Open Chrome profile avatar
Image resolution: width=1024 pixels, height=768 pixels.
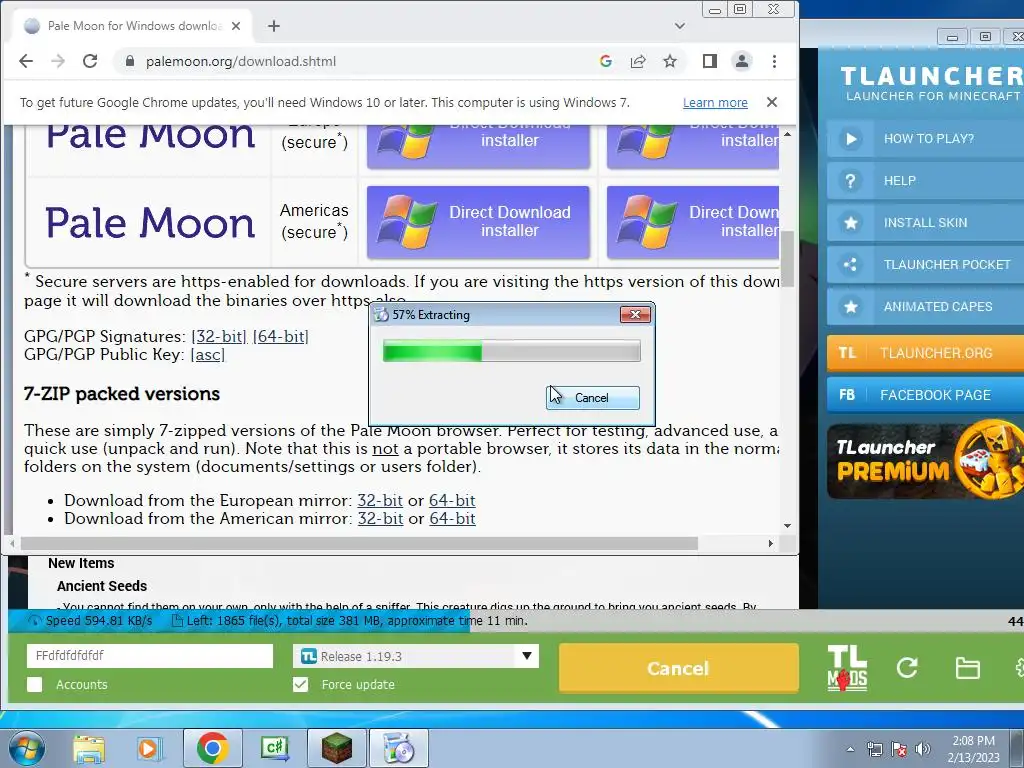tap(742, 61)
